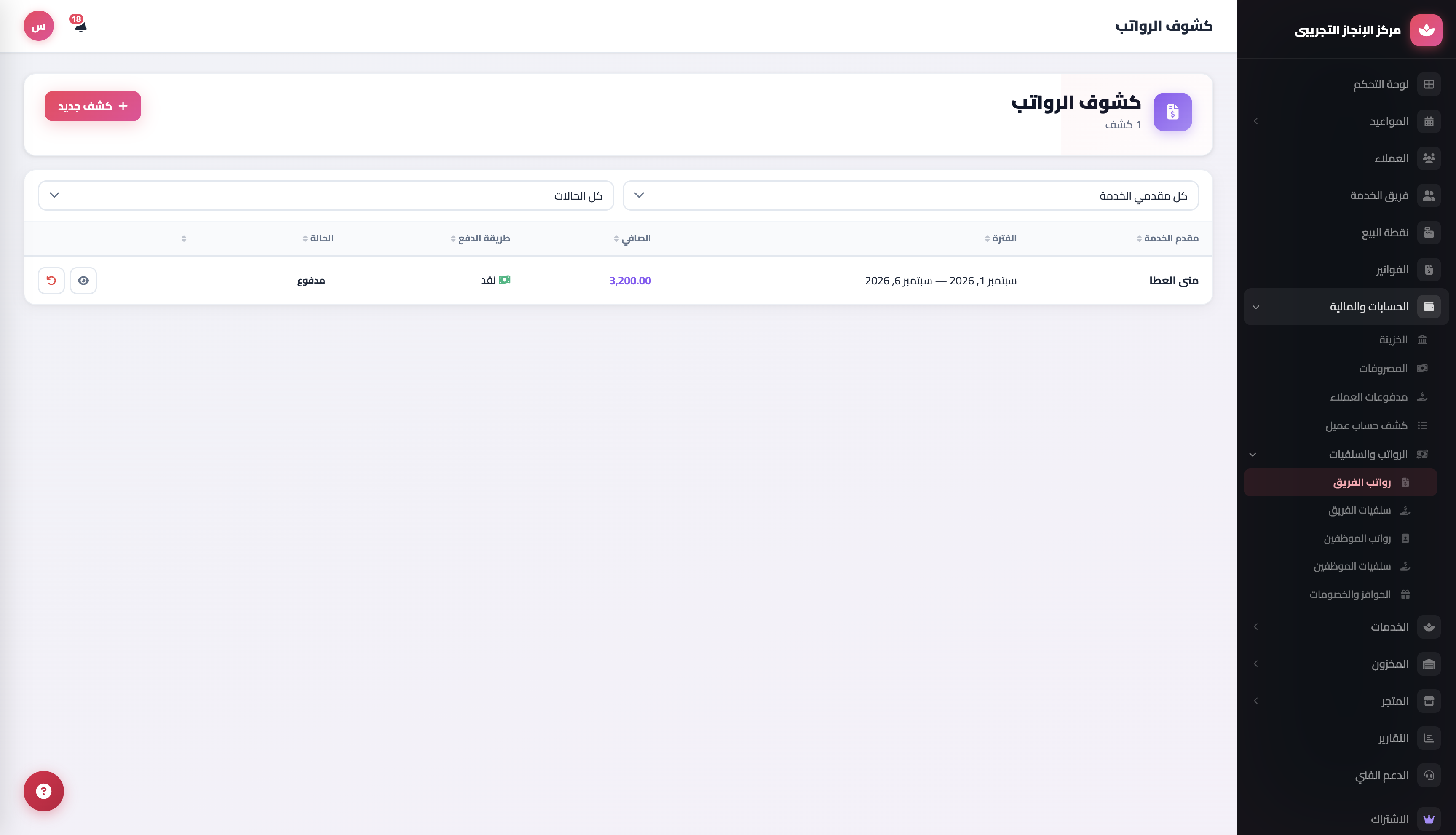Open الفواتير invoices icon in sidebar
Screen dimensions: 1456x835
[x=1429, y=270]
